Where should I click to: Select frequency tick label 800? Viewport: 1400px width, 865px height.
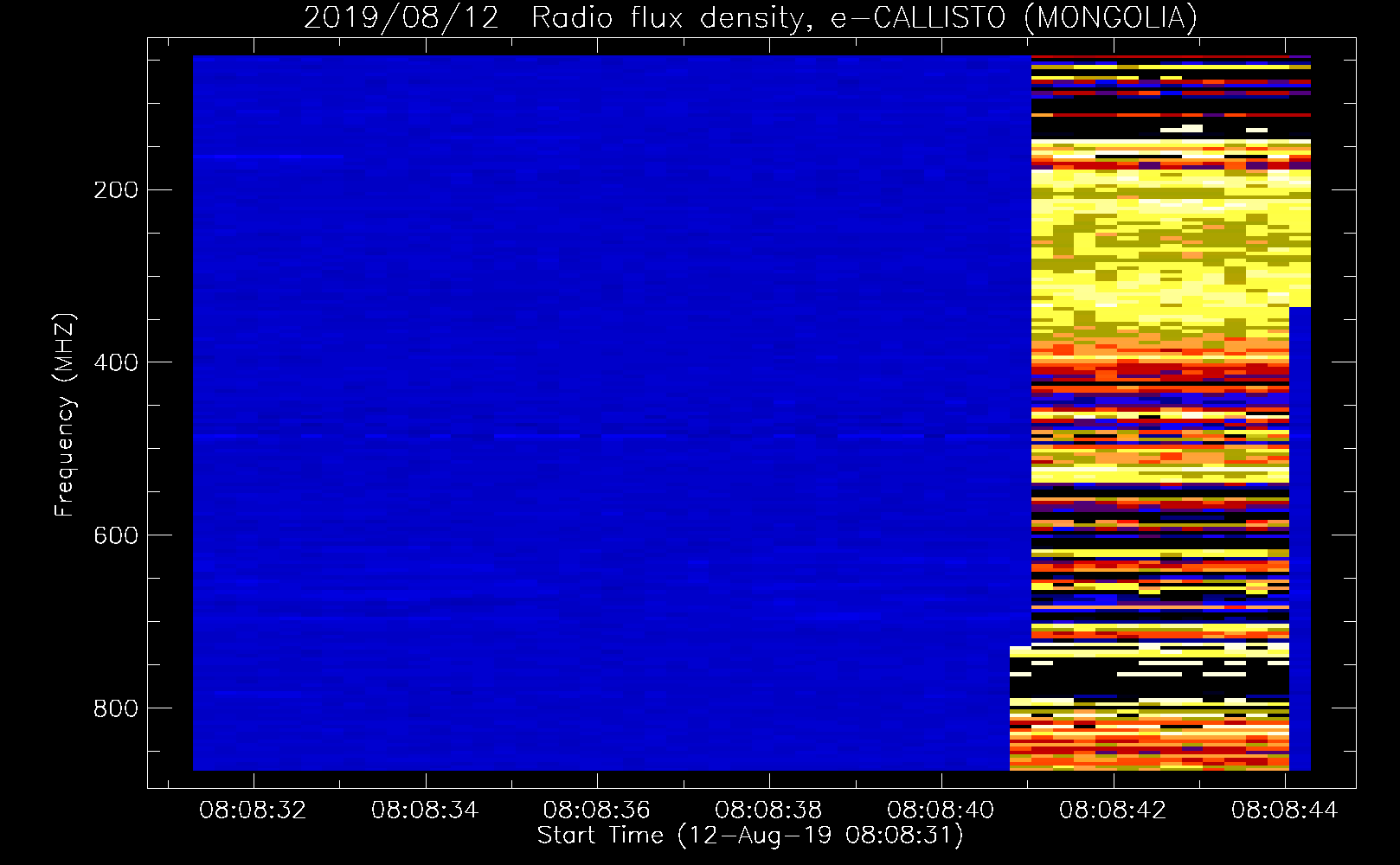[116, 708]
